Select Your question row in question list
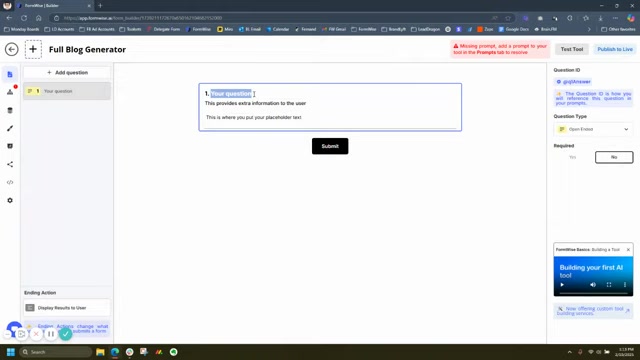 pyautogui.click(x=67, y=91)
